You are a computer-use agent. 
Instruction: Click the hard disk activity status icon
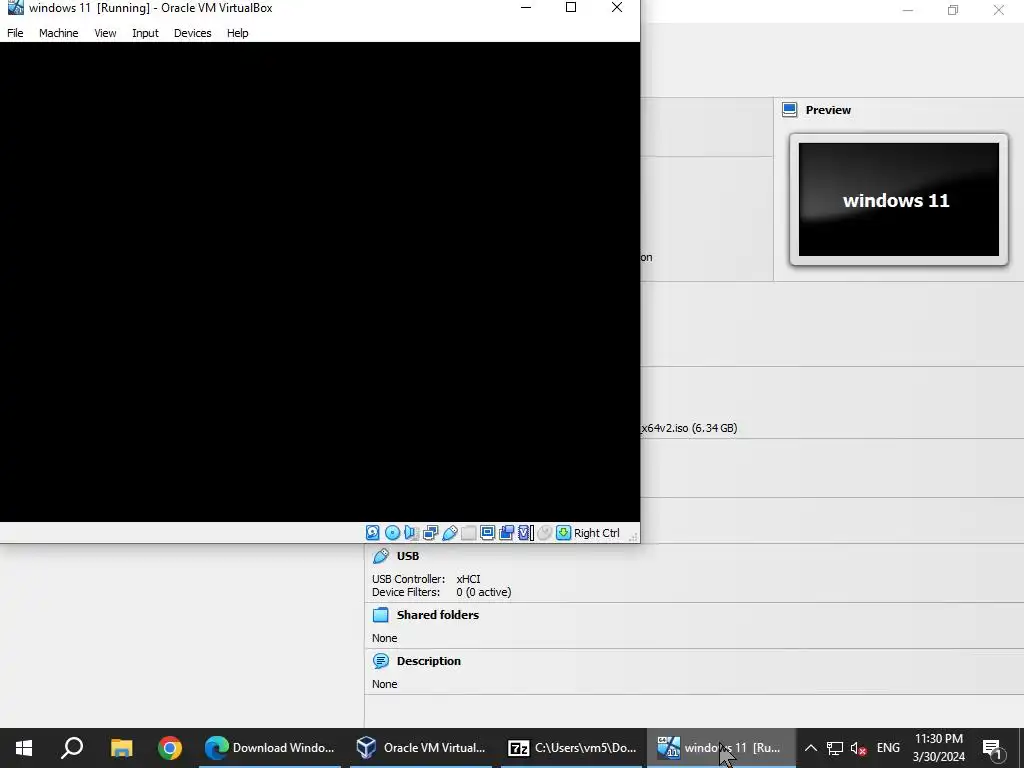tap(372, 533)
